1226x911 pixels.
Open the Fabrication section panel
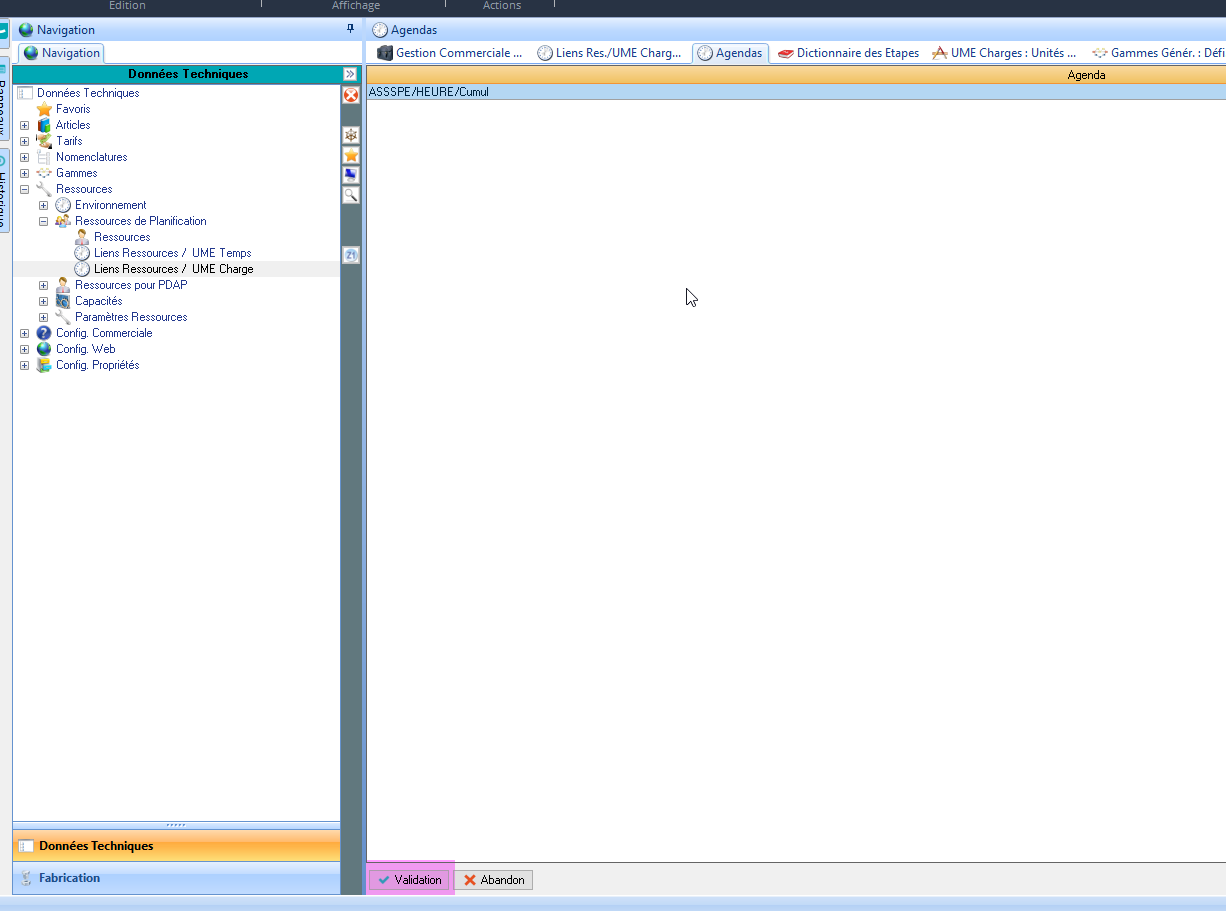point(70,878)
